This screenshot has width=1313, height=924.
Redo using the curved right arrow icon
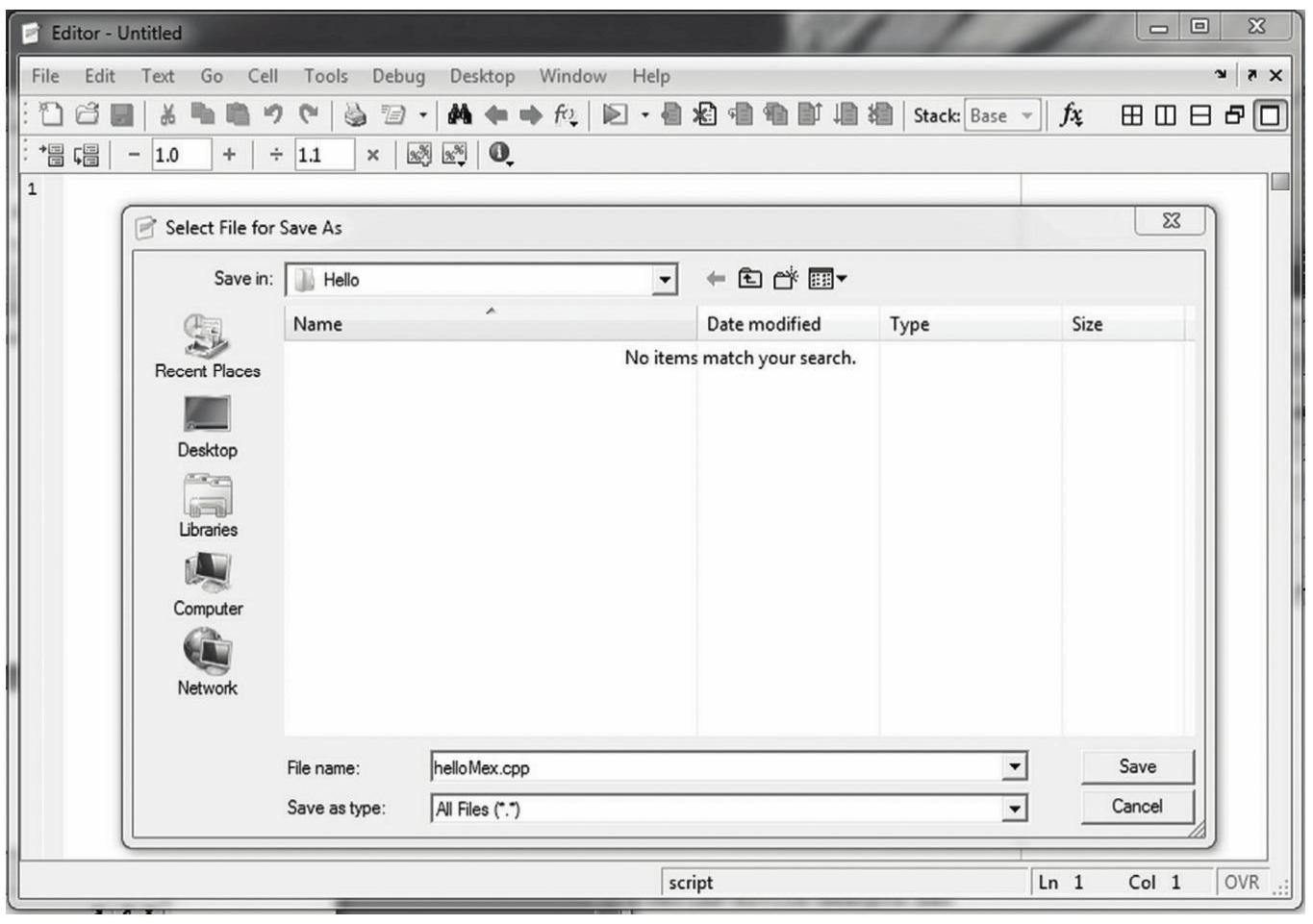(308, 115)
